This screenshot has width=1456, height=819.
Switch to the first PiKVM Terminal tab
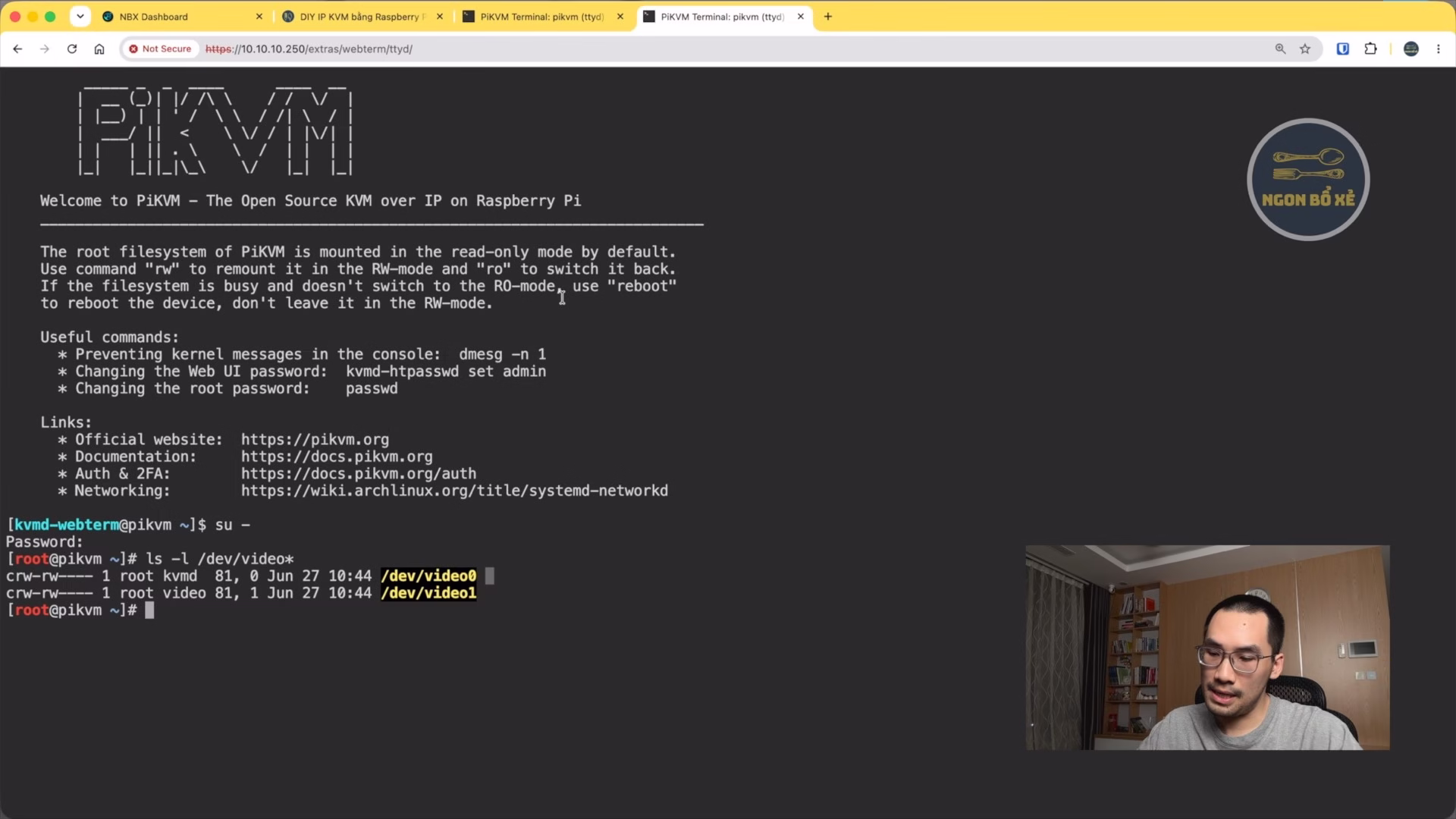(541, 16)
